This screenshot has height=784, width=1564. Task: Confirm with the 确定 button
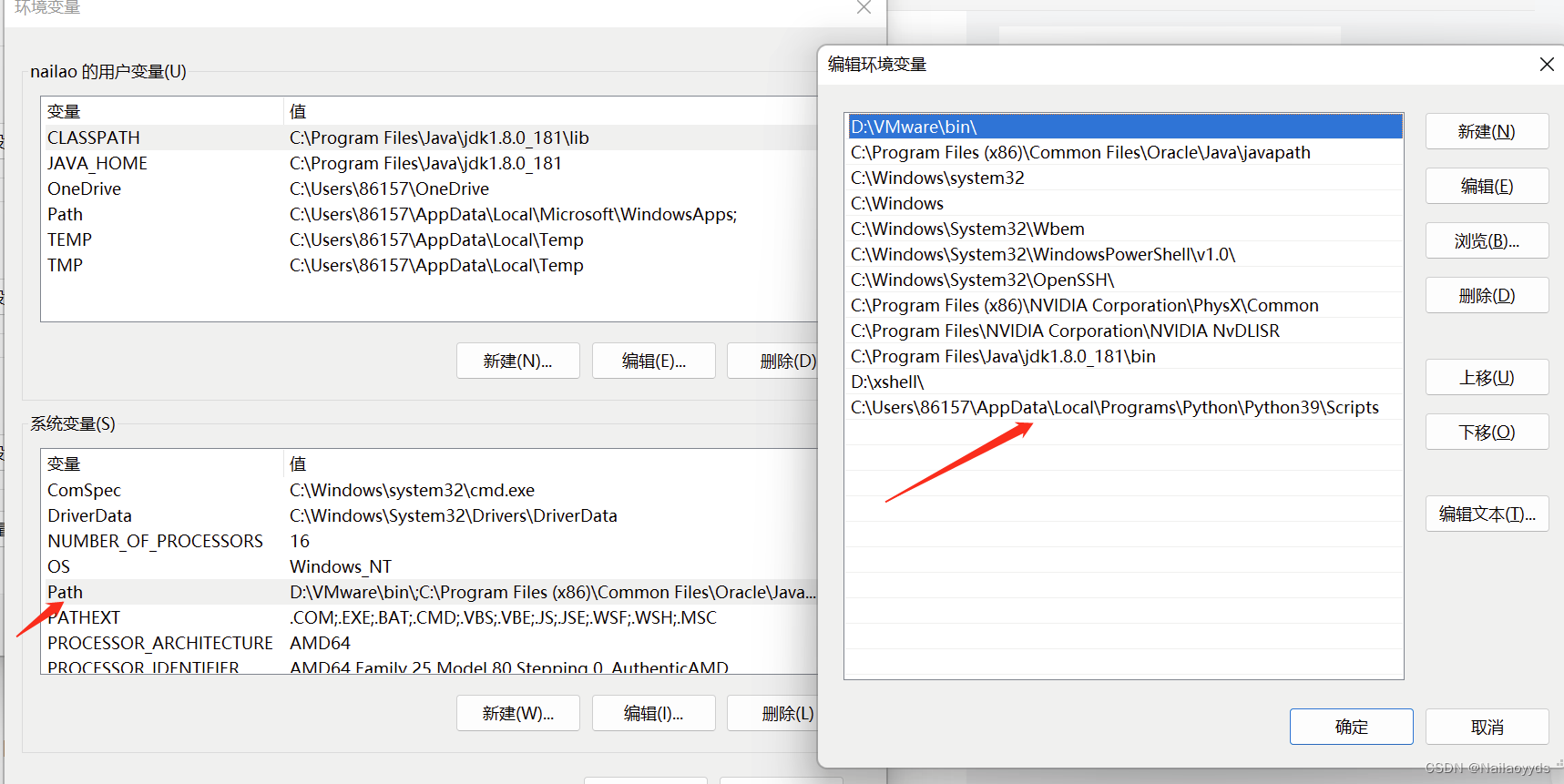tap(1351, 727)
